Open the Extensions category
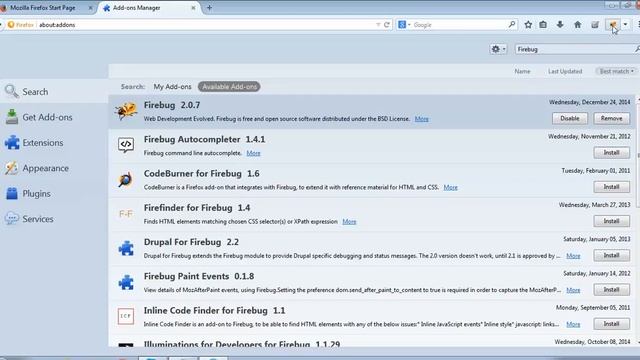The width and height of the screenshot is (640, 360). click(x=54, y=143)
